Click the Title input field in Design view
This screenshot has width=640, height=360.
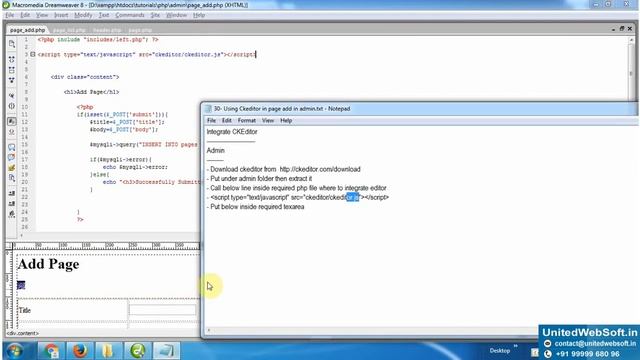pos(162,310)
